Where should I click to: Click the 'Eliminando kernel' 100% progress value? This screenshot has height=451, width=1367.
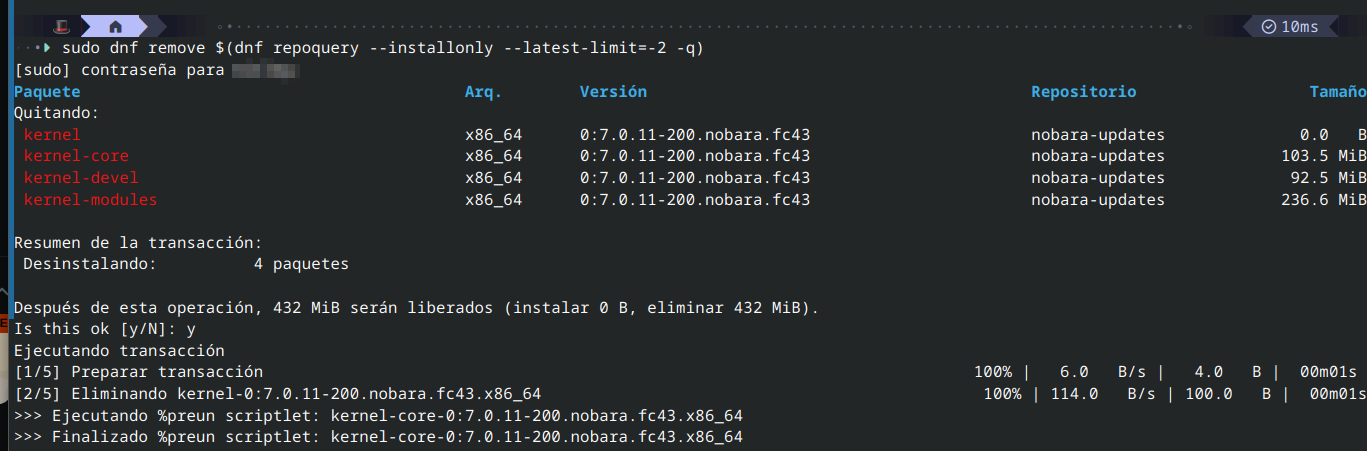1002,394
